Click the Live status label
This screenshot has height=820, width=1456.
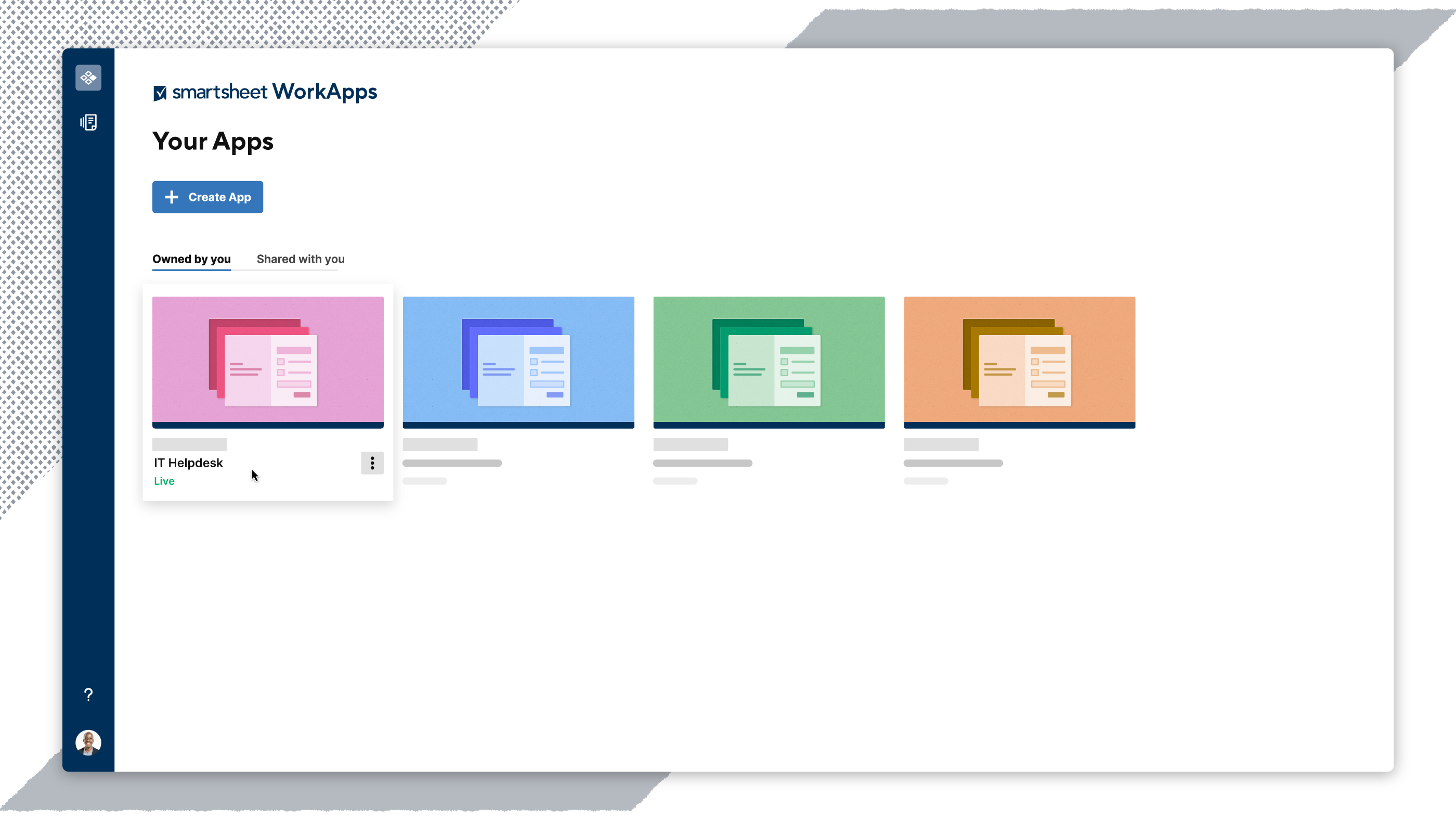pos(164,481)
